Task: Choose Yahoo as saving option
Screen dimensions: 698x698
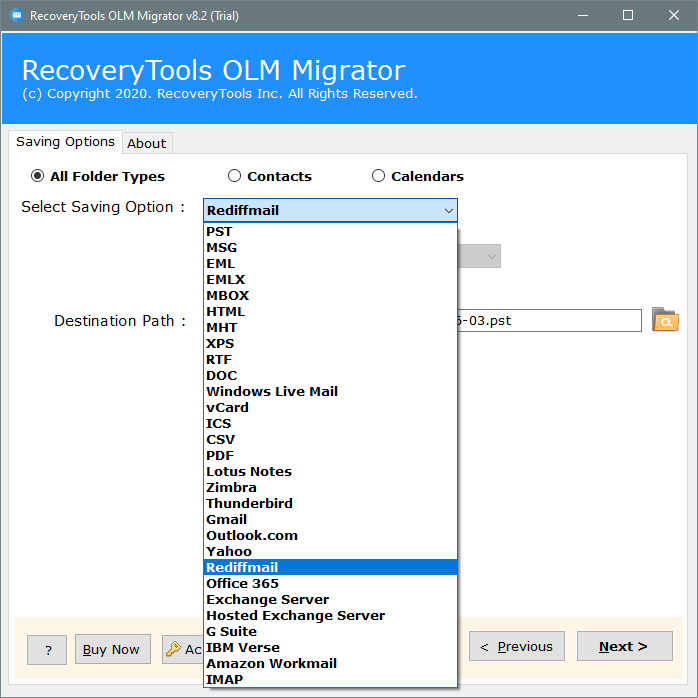Action: [330, 552]
